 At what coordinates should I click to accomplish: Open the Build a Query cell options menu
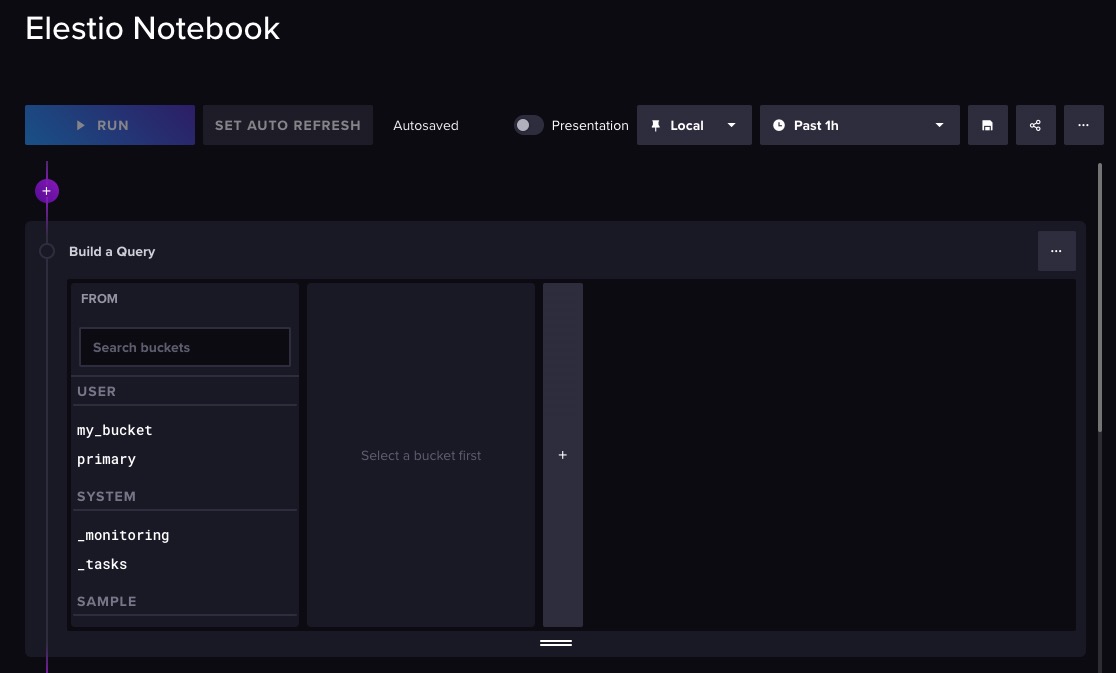(1057, 251)
